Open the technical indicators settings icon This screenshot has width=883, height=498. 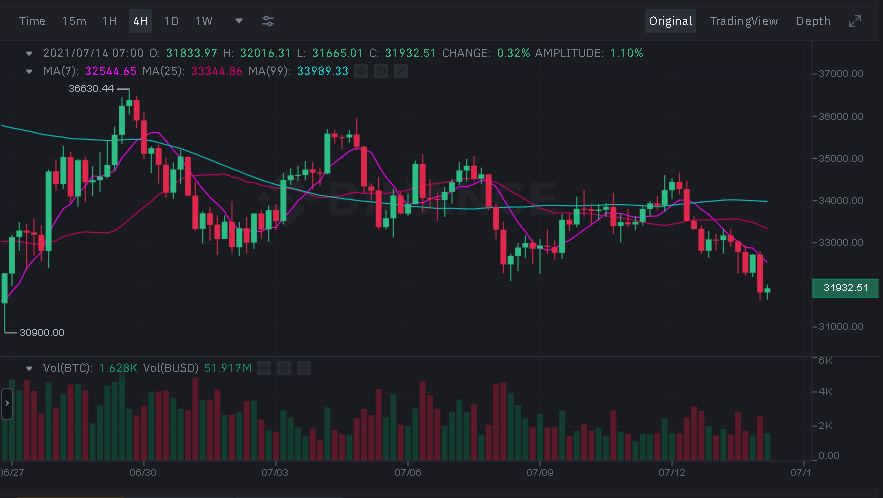tap(268, 21)
